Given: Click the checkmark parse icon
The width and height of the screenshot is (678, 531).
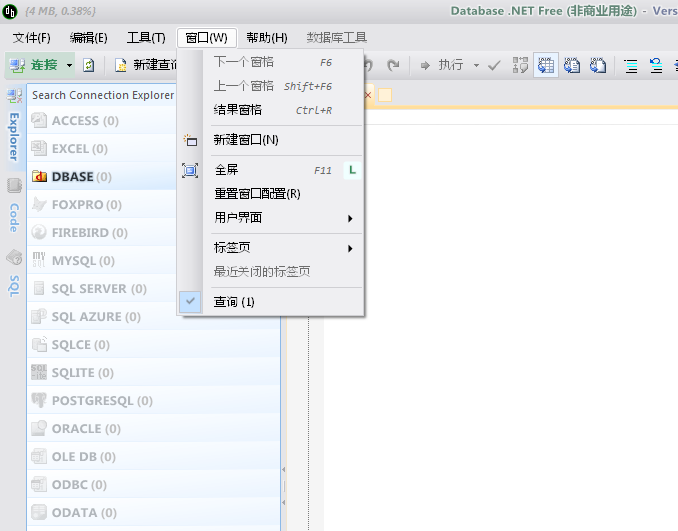Looking at the screenshot, I should 494,65.
